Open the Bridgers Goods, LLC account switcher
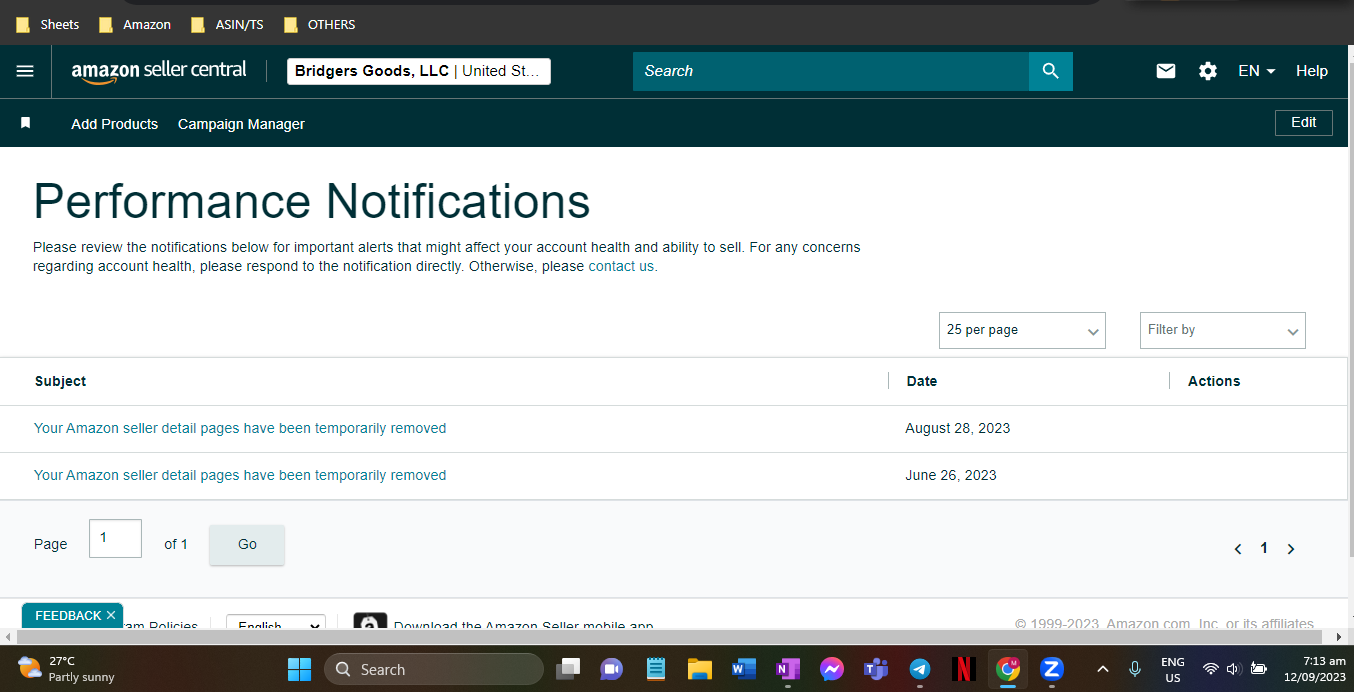Viewport: 1354px width, 692px height. coord(419,71)
